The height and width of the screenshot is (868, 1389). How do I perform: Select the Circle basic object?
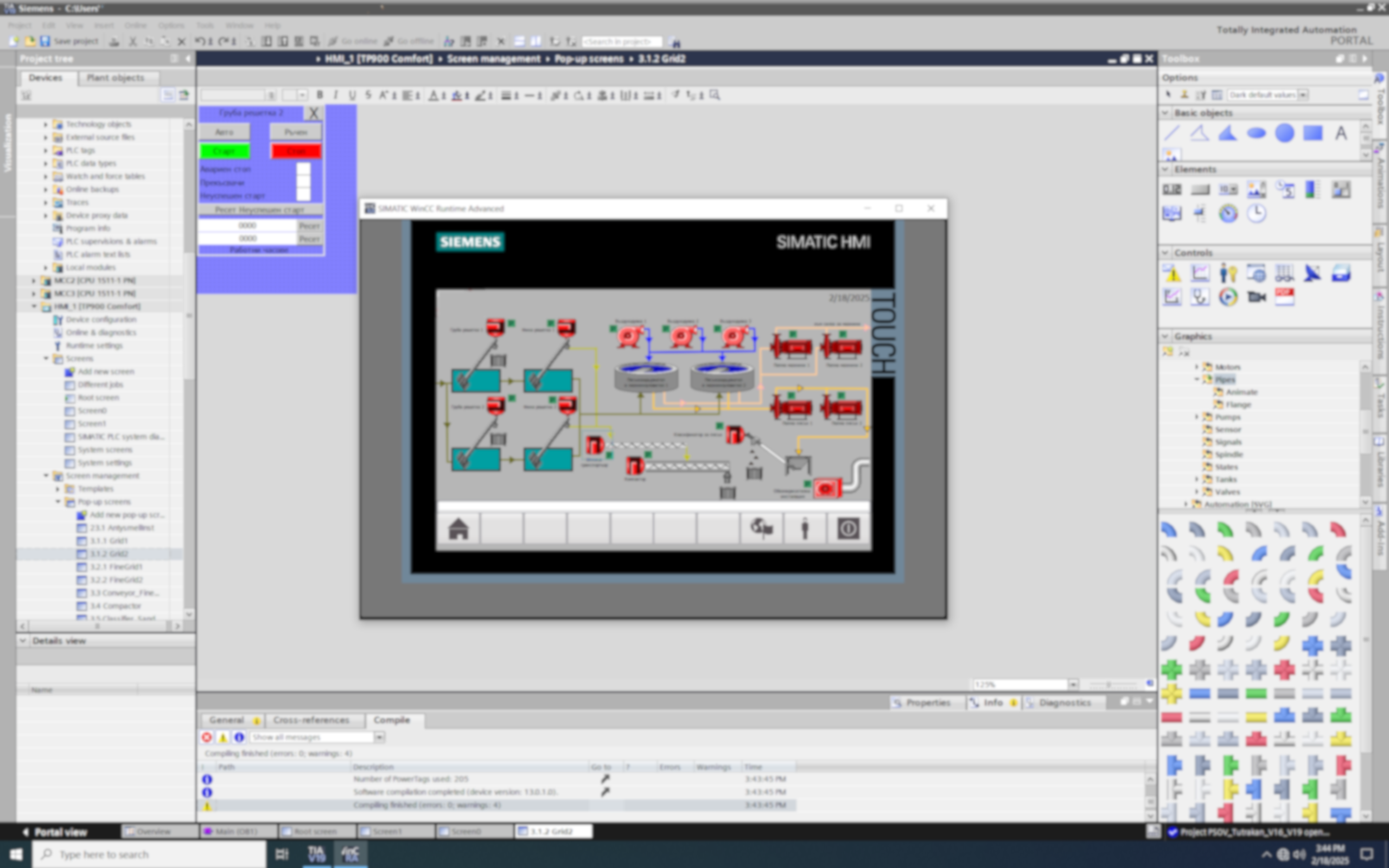[1284, 133]
